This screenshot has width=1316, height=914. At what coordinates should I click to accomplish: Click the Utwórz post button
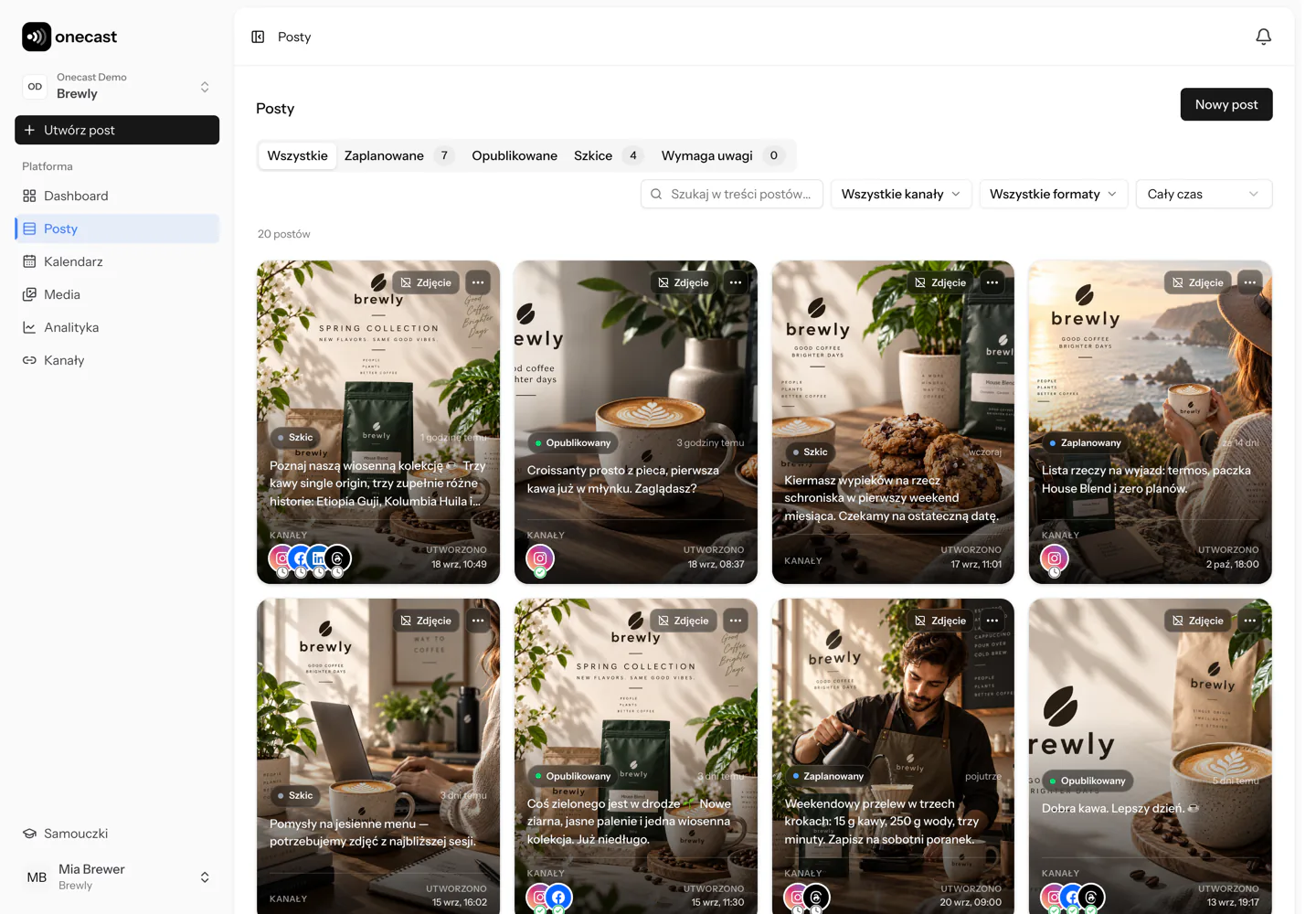117,130
